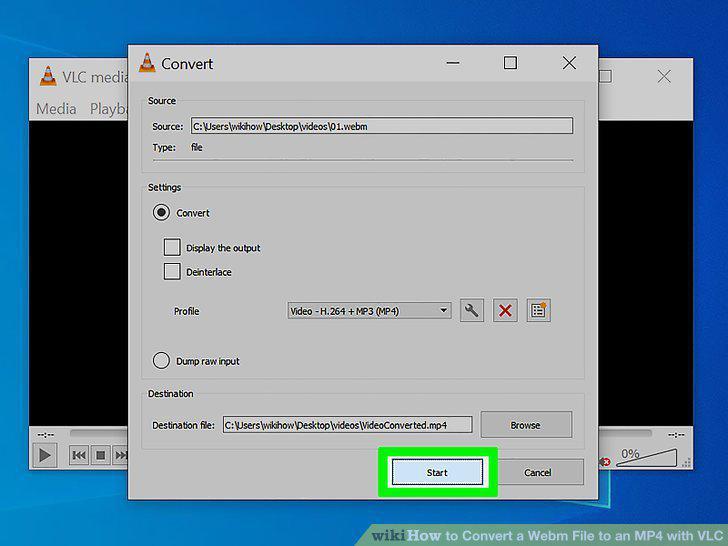Click the stop playback button
Viewport: 728px width, 546px height.
point(100,455)
